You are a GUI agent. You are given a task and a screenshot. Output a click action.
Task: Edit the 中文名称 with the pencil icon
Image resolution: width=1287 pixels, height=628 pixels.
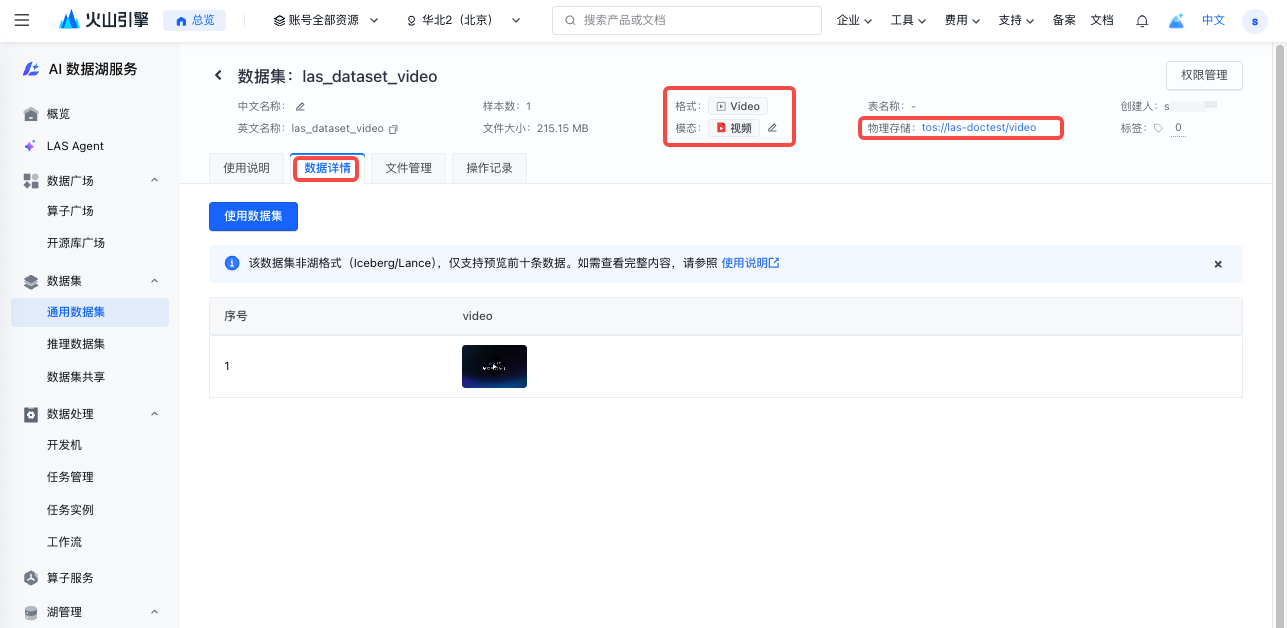click(300, 106)
